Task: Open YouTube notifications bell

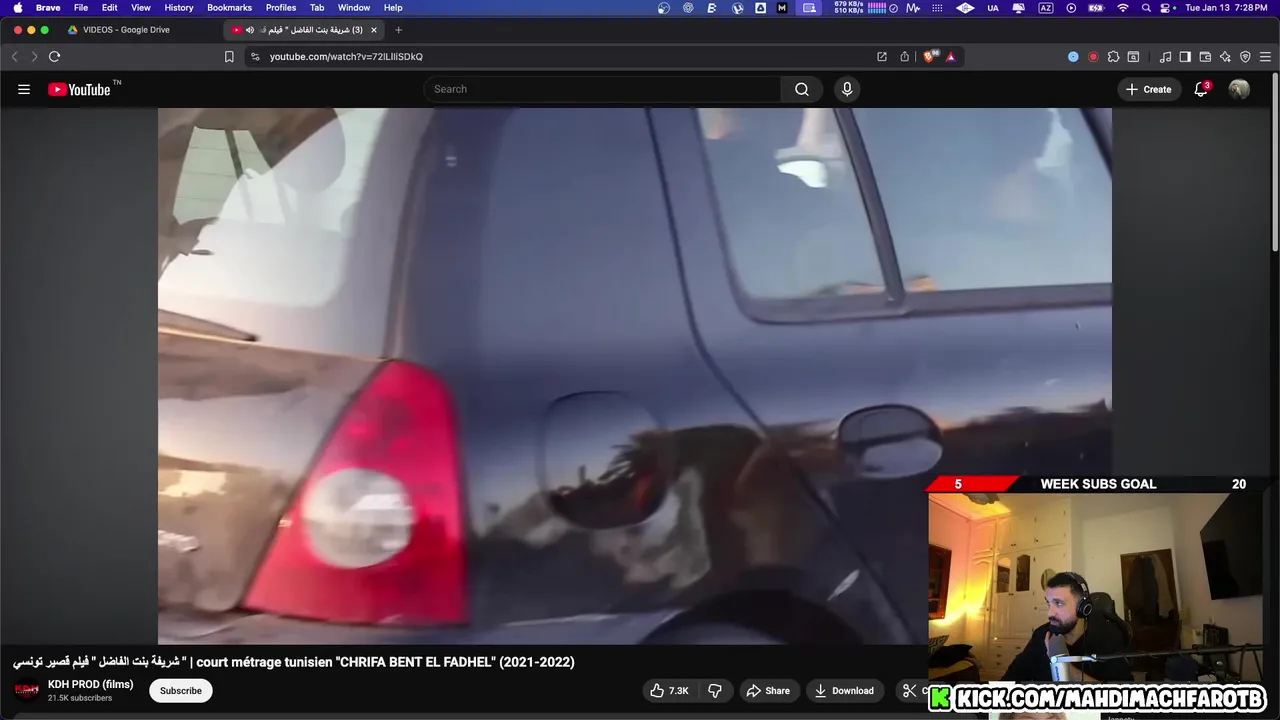Action: tap(1201, 89)
